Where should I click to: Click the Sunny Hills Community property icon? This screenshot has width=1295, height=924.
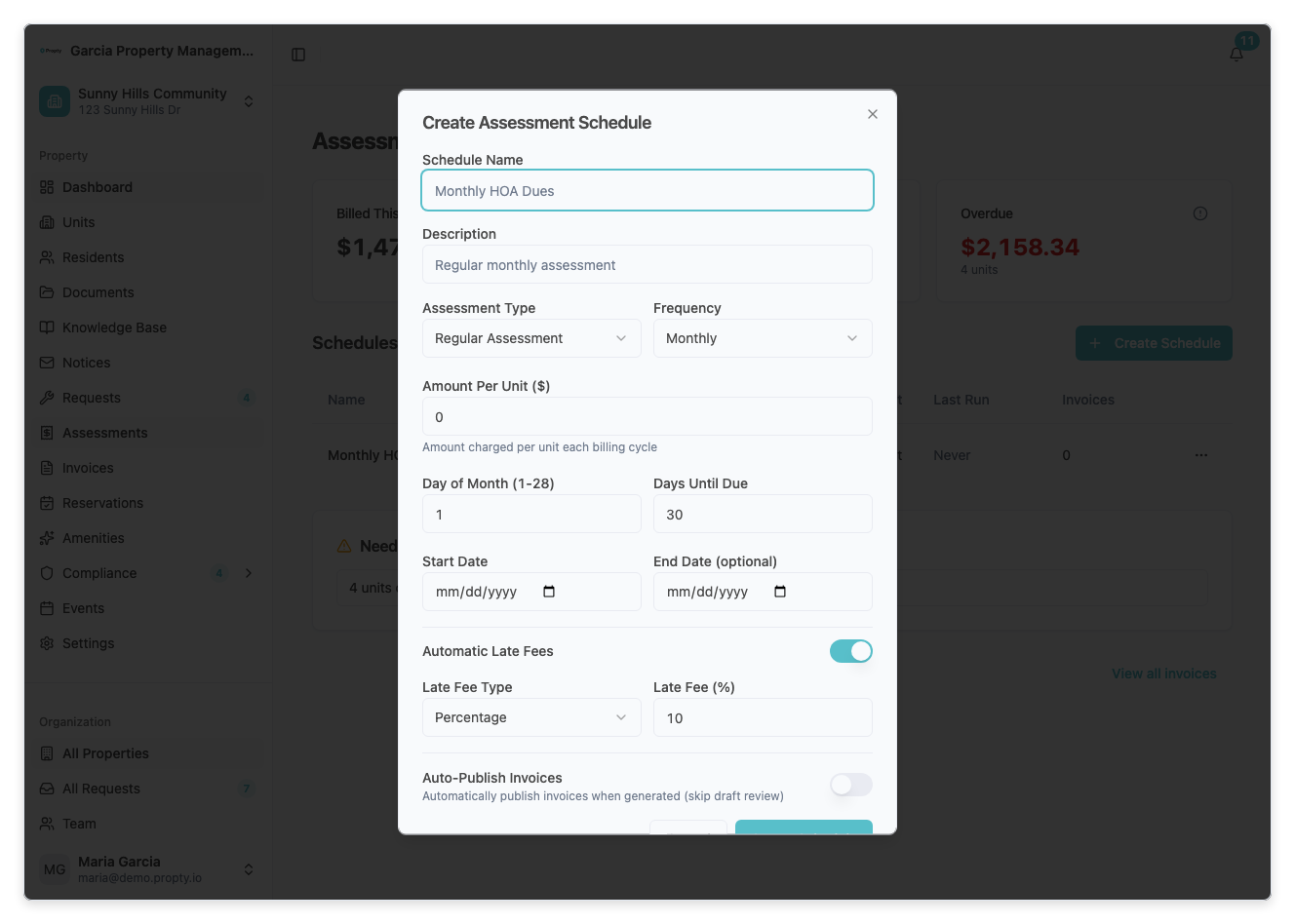[x=55, y=101]
